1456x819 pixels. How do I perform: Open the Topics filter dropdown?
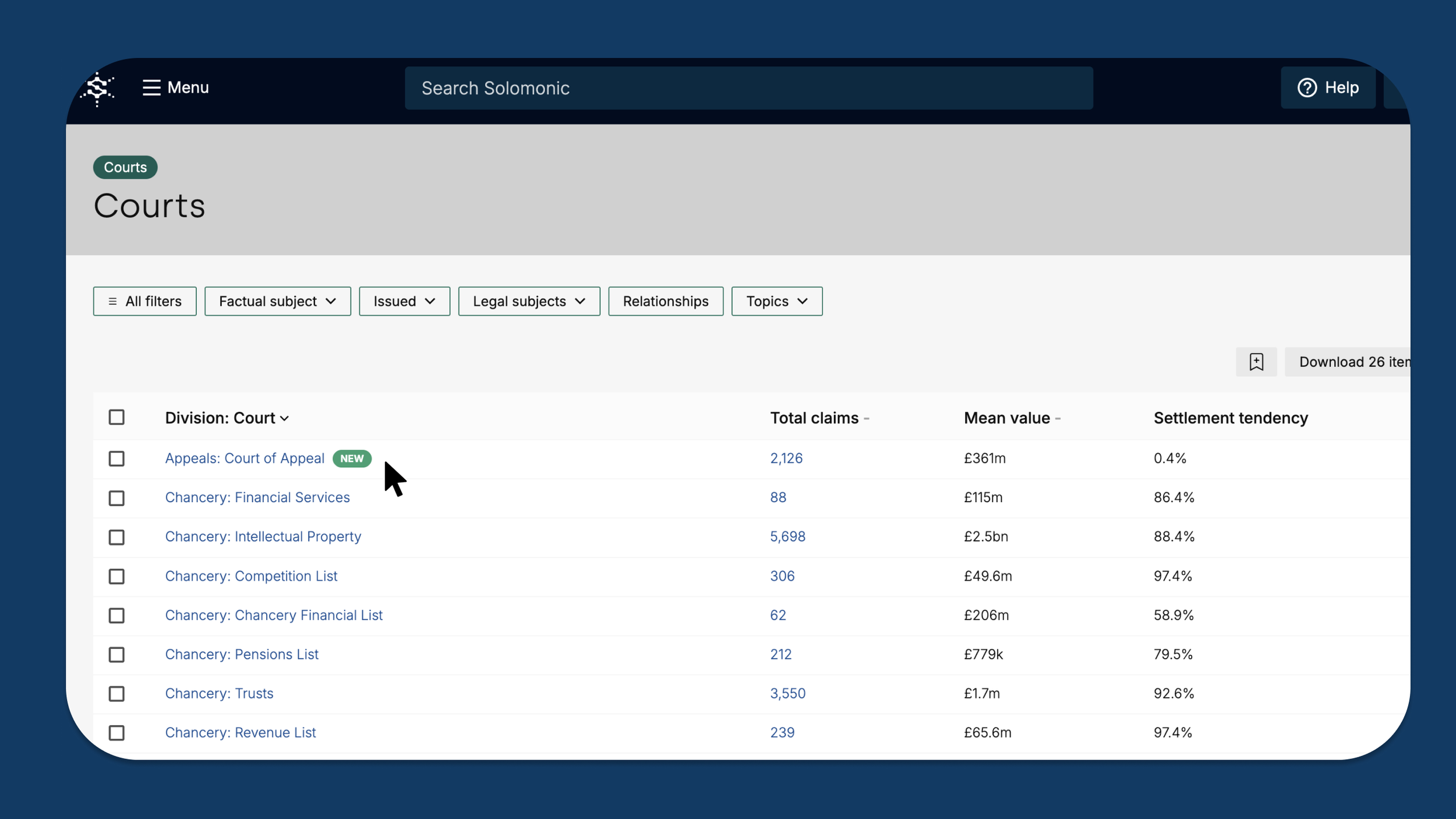click(x=776, y=301)
